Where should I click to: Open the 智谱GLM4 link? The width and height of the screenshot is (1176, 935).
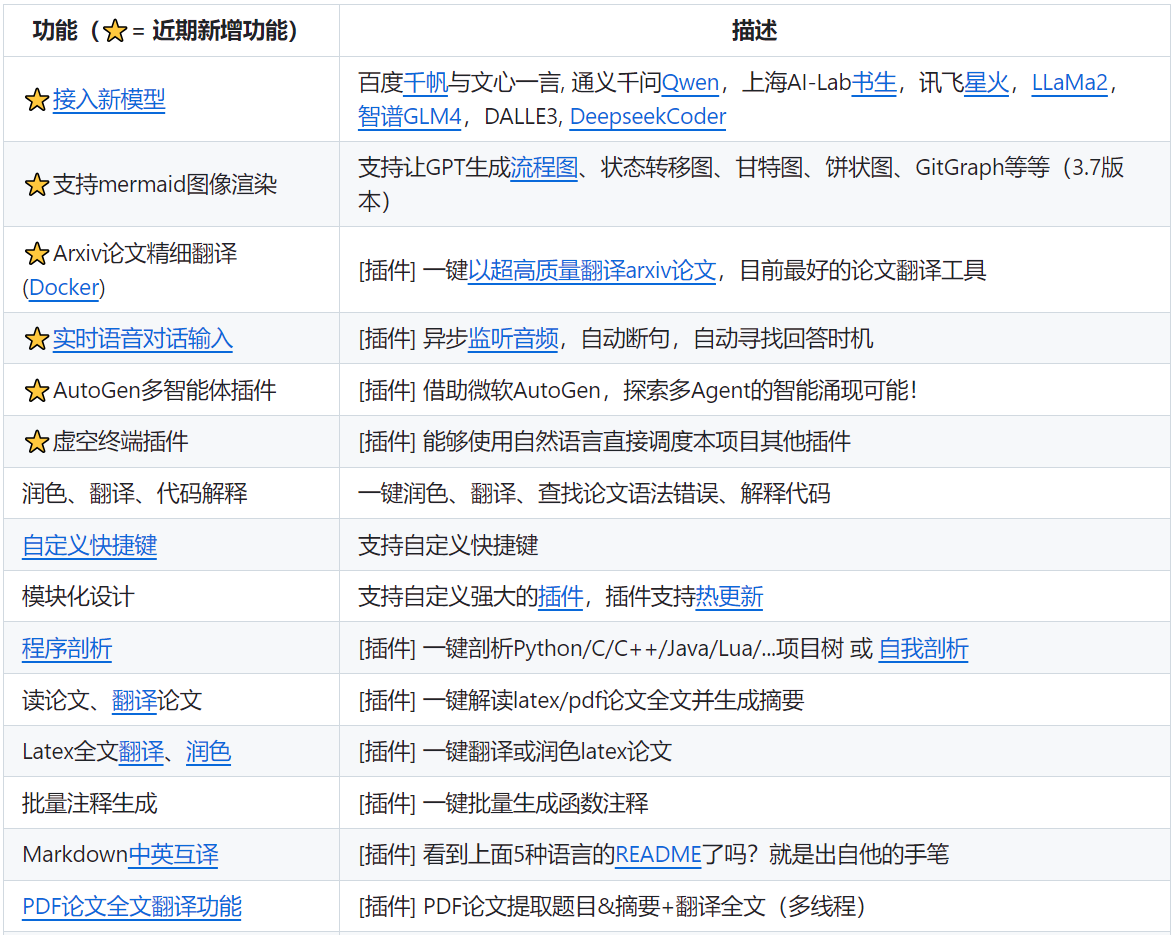coord(410,117)
